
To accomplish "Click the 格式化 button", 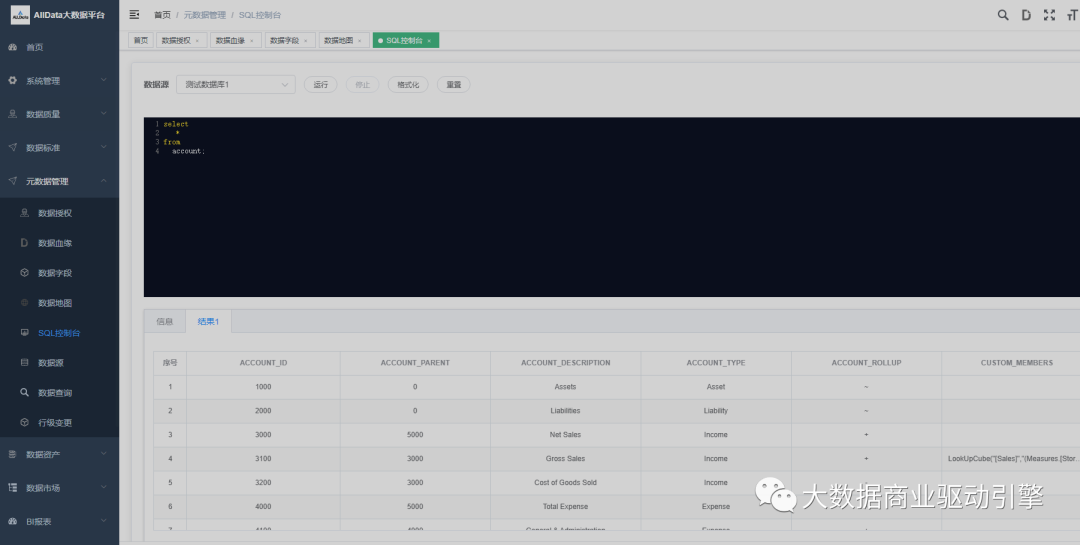I will tap(407, 85).
